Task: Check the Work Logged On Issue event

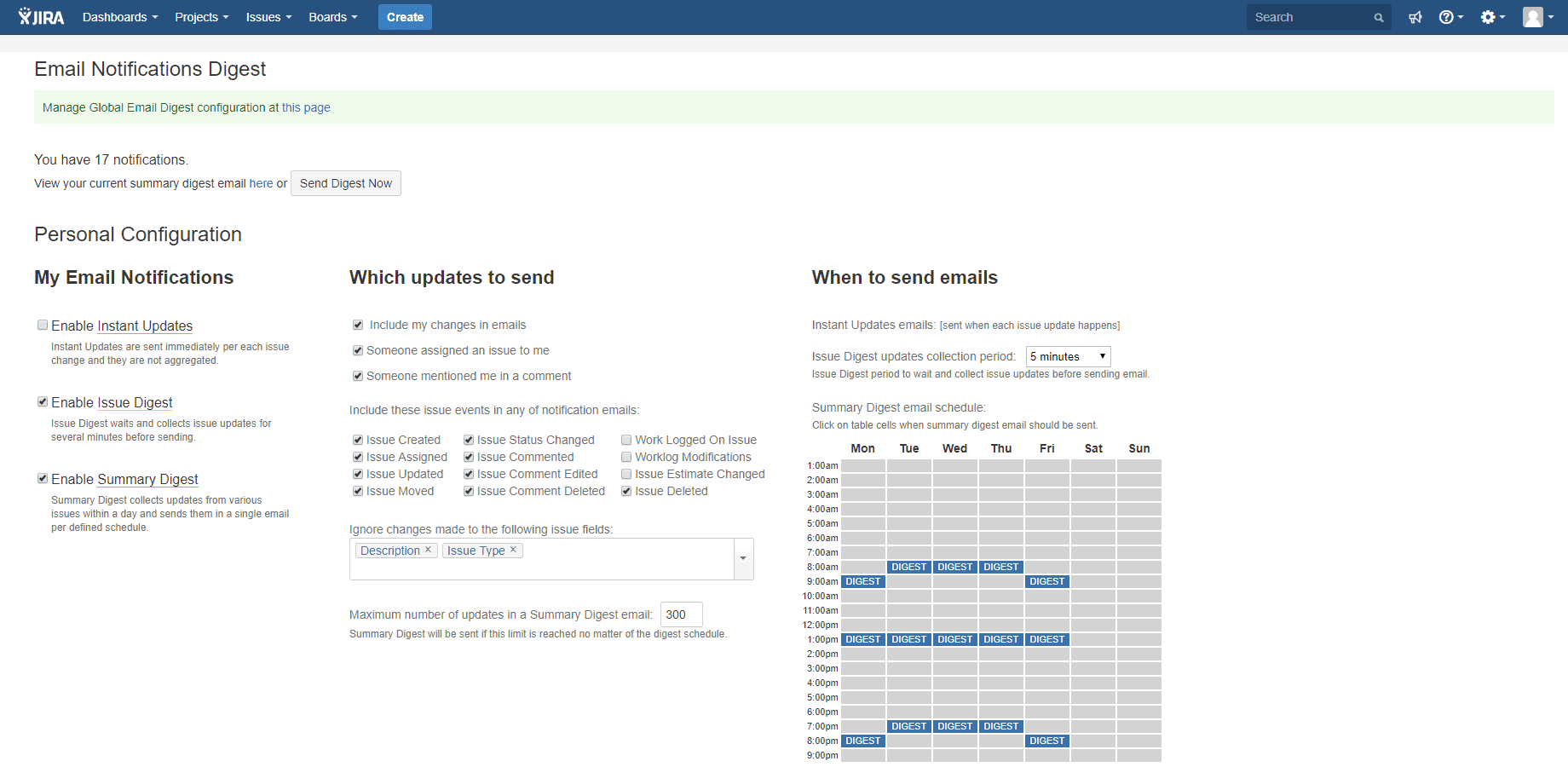Action: [x=626, y=439]
